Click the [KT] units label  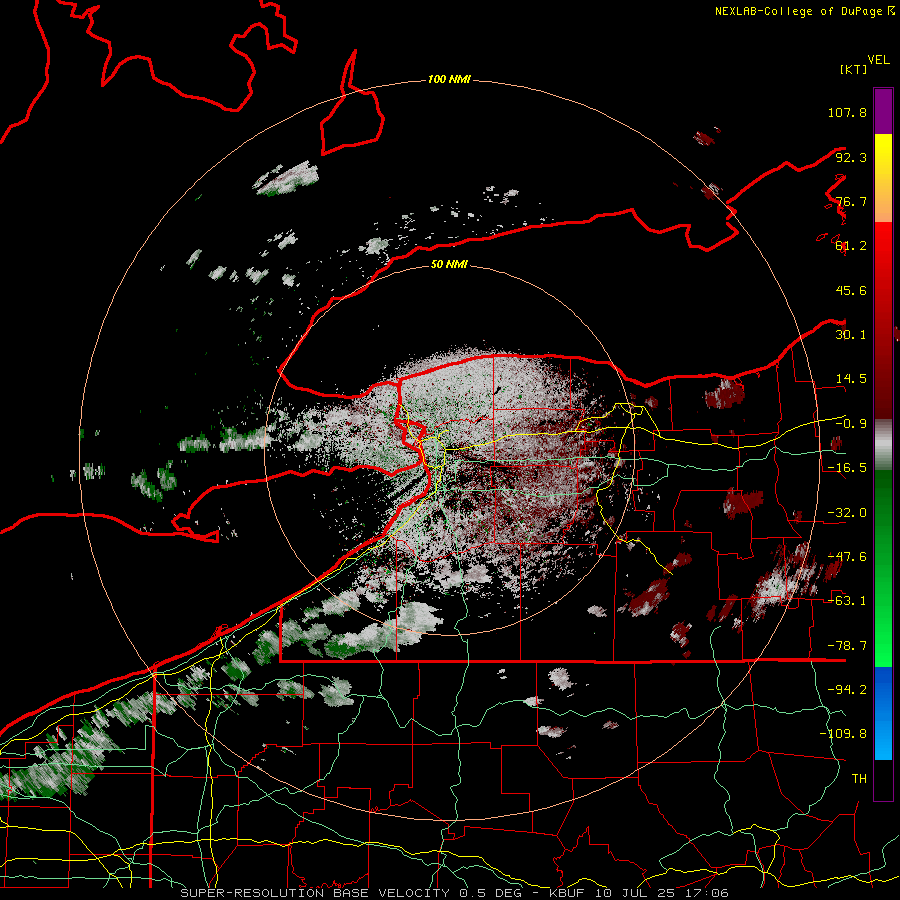[853, 69]
